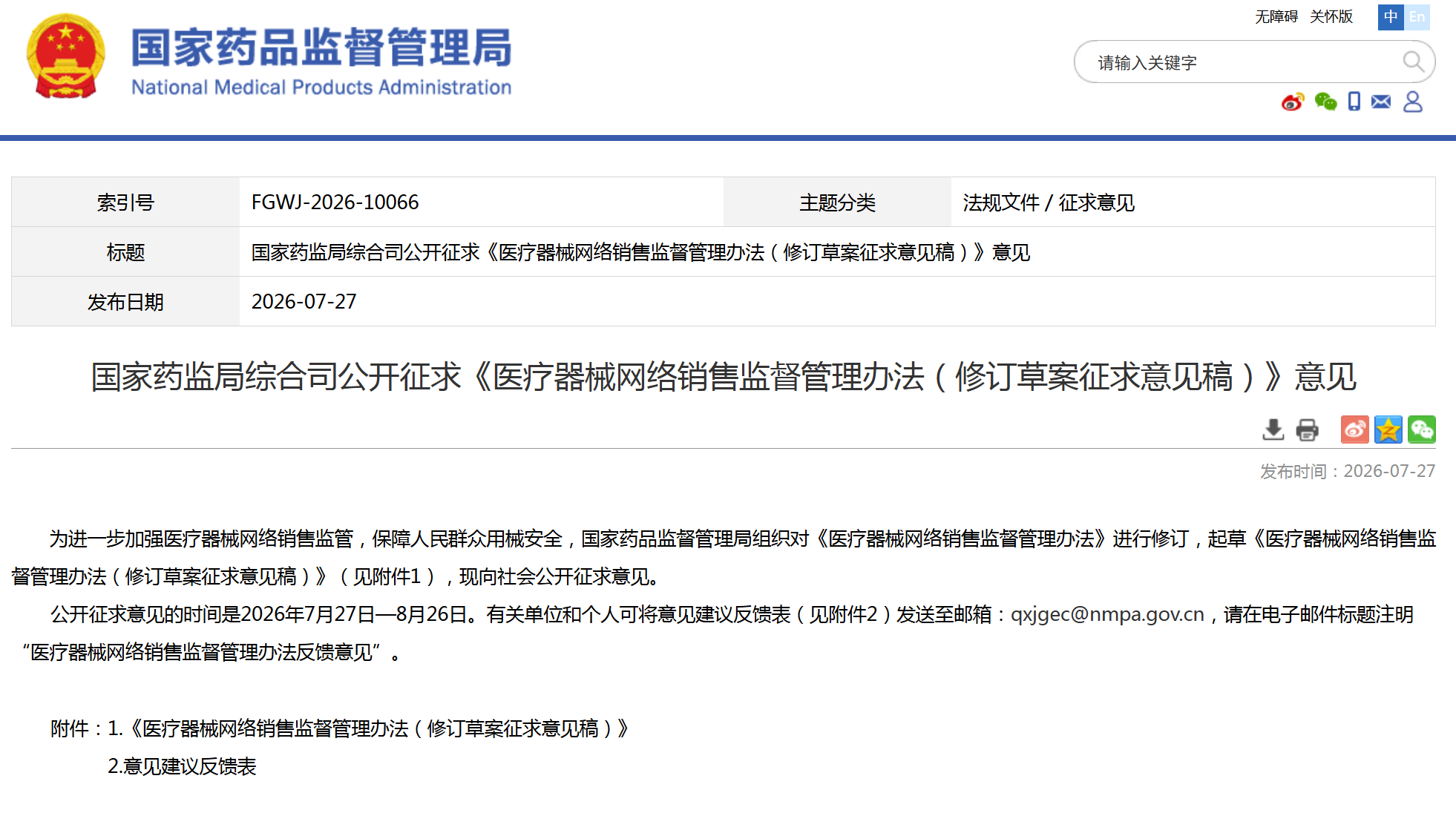This screenshot has width=1456, height=813.
Task: Open the user account icon
Action: (1413, 102)
